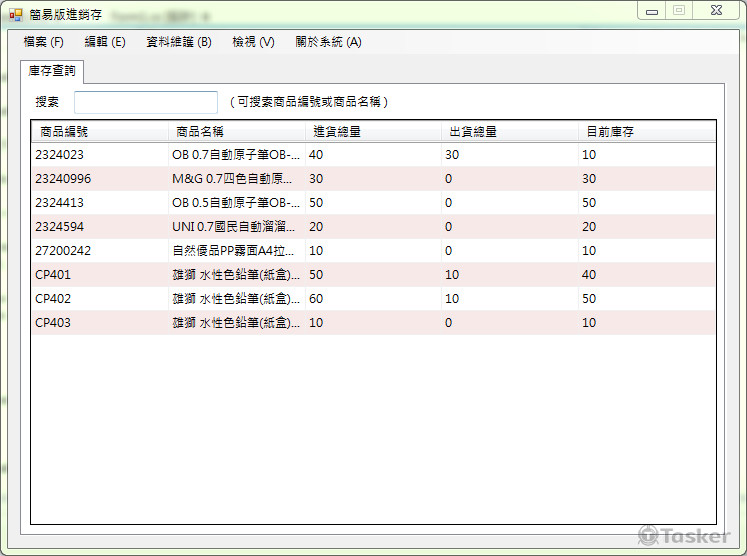Sort by 商品編號 column header
The image size is (747, 556).
coord(100,132)
